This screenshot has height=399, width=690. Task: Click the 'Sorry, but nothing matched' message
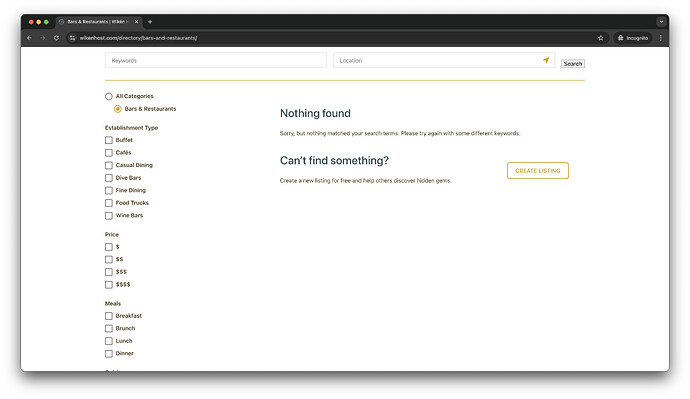400,133
